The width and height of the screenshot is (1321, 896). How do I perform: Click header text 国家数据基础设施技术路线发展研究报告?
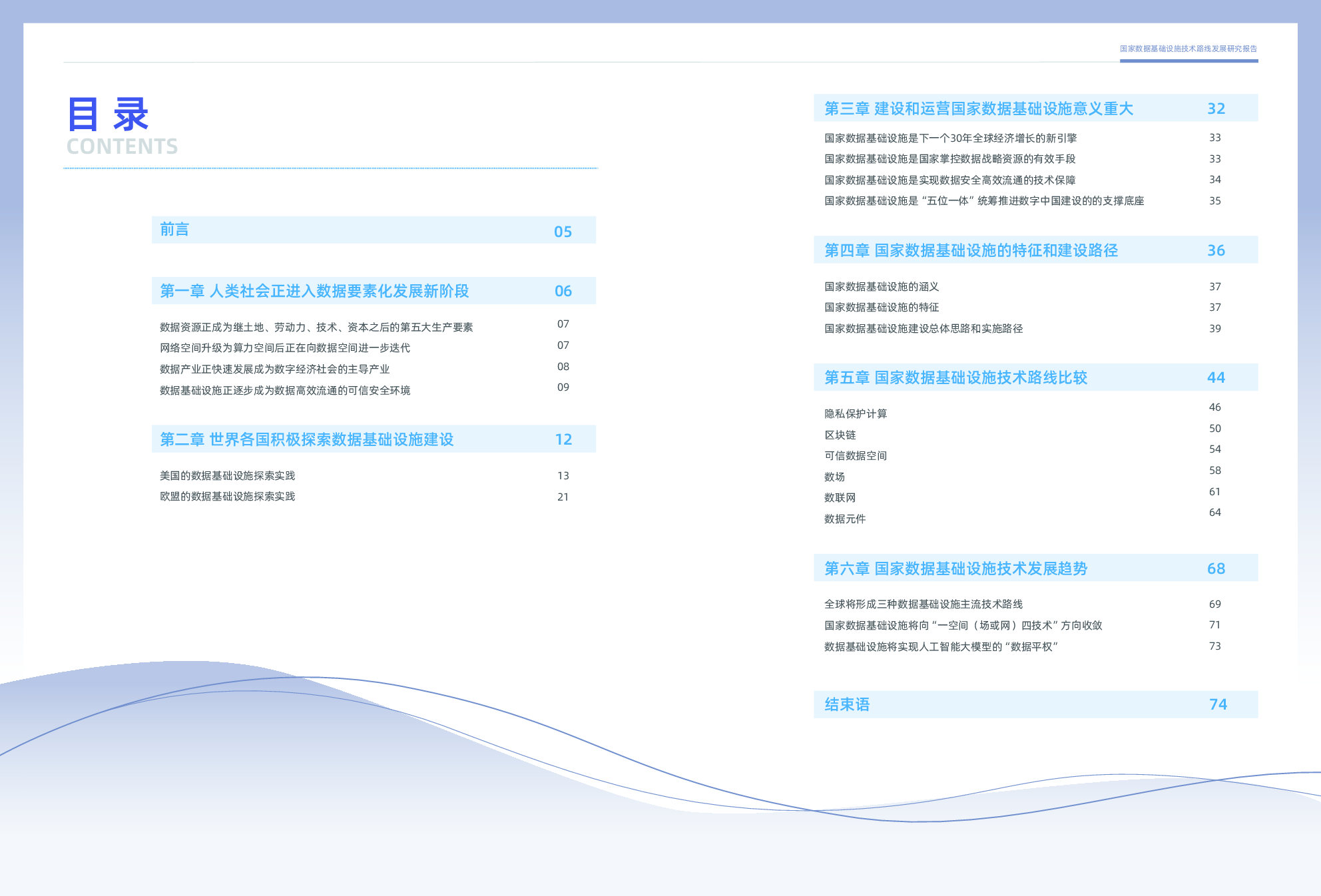tap(1189, 49)
